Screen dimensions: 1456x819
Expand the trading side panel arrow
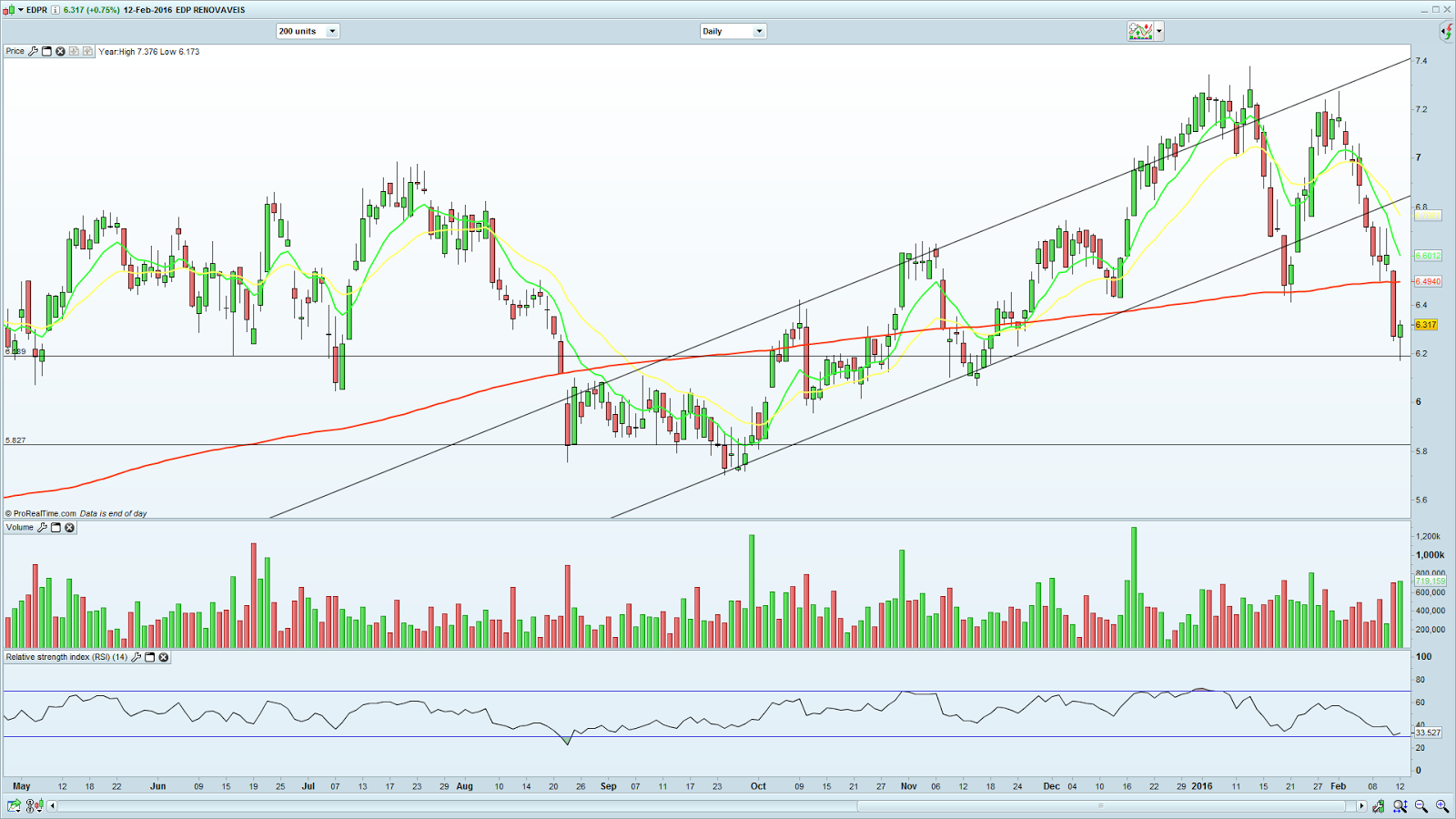click(x=1447, y=32)
